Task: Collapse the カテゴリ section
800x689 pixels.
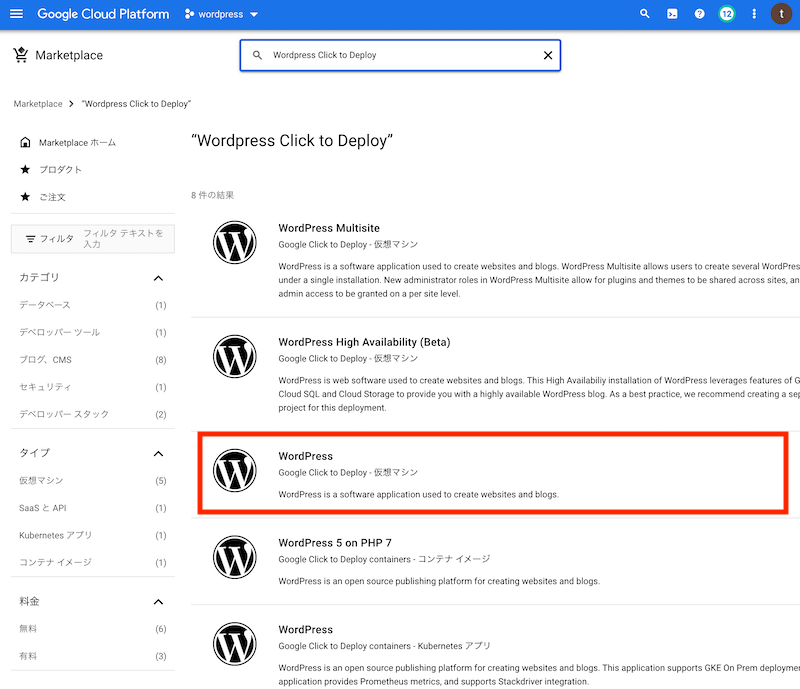Action: click(x=158, y=278)
